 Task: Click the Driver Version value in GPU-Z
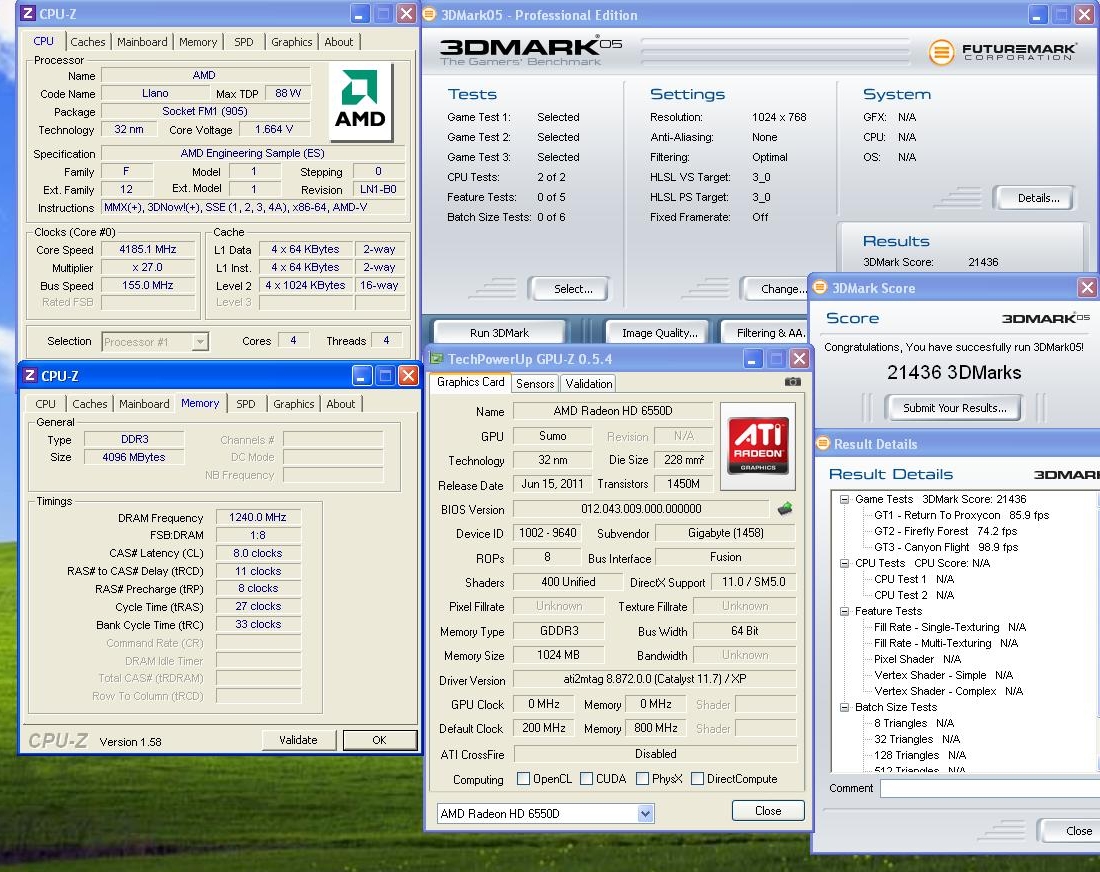click(655, 678)
